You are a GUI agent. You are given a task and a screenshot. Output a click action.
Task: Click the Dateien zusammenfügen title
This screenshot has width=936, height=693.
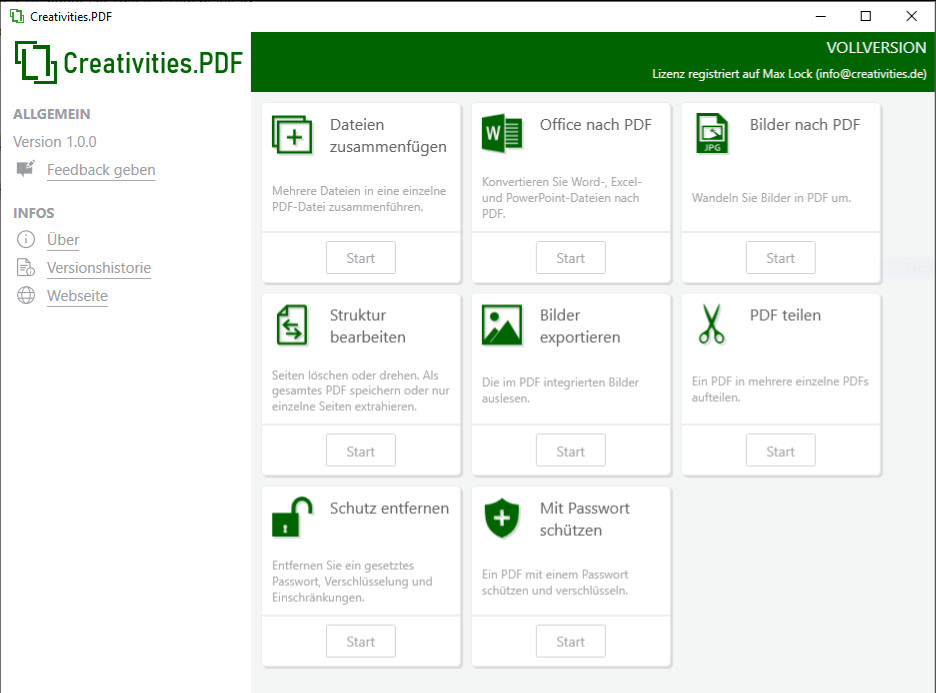388,135
